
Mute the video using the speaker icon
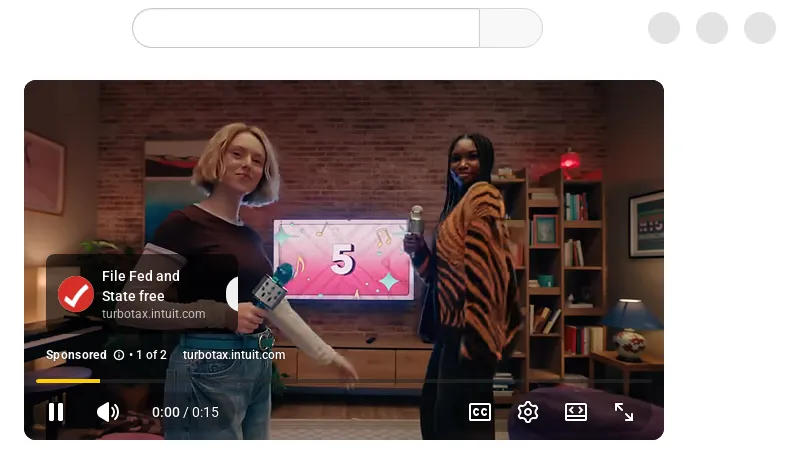[108, 412]
